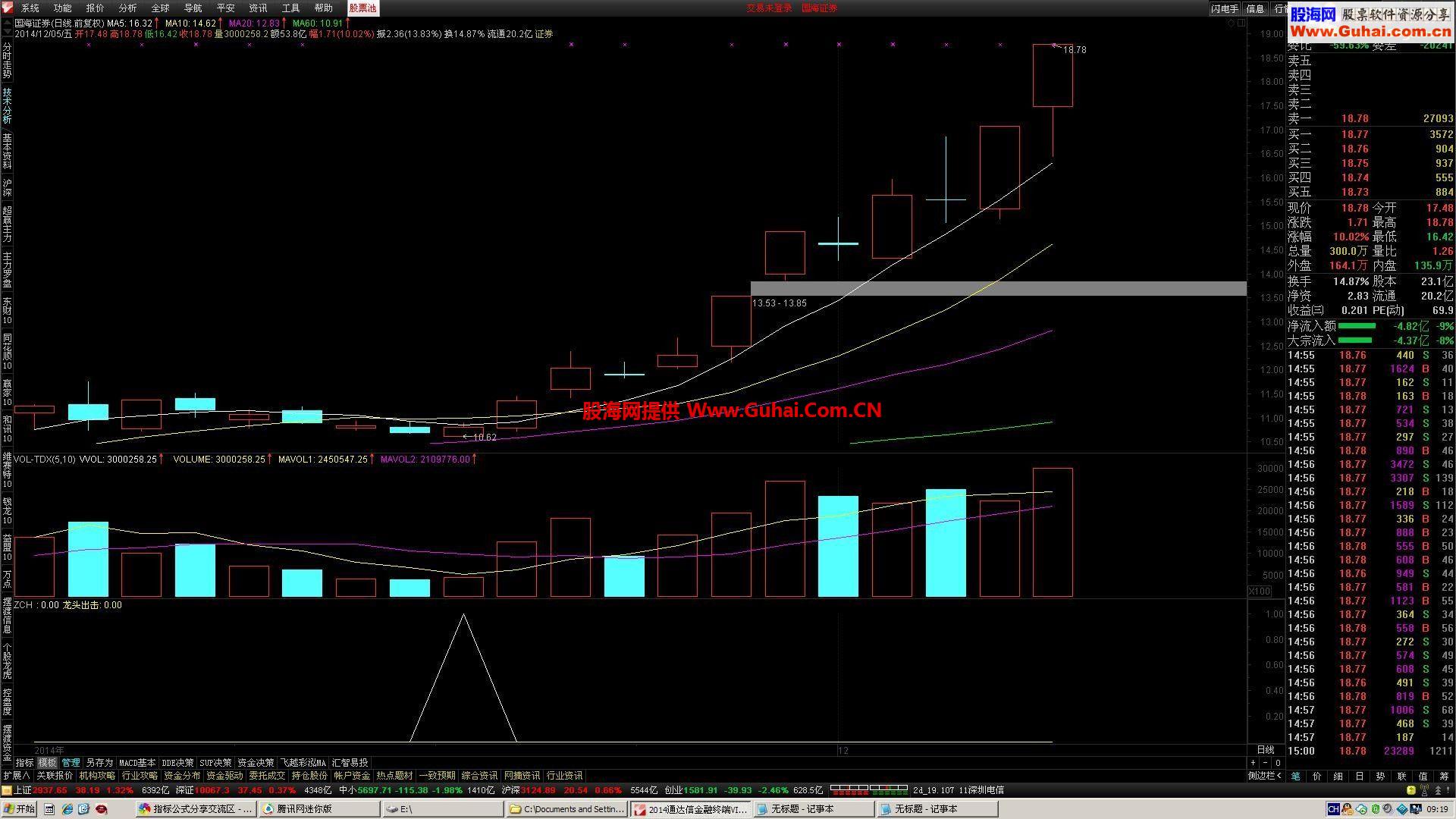The width and height of the screenshot is (1456, 819).
Task: Click the 10.62 low price marker on chart
Action: 485,438
